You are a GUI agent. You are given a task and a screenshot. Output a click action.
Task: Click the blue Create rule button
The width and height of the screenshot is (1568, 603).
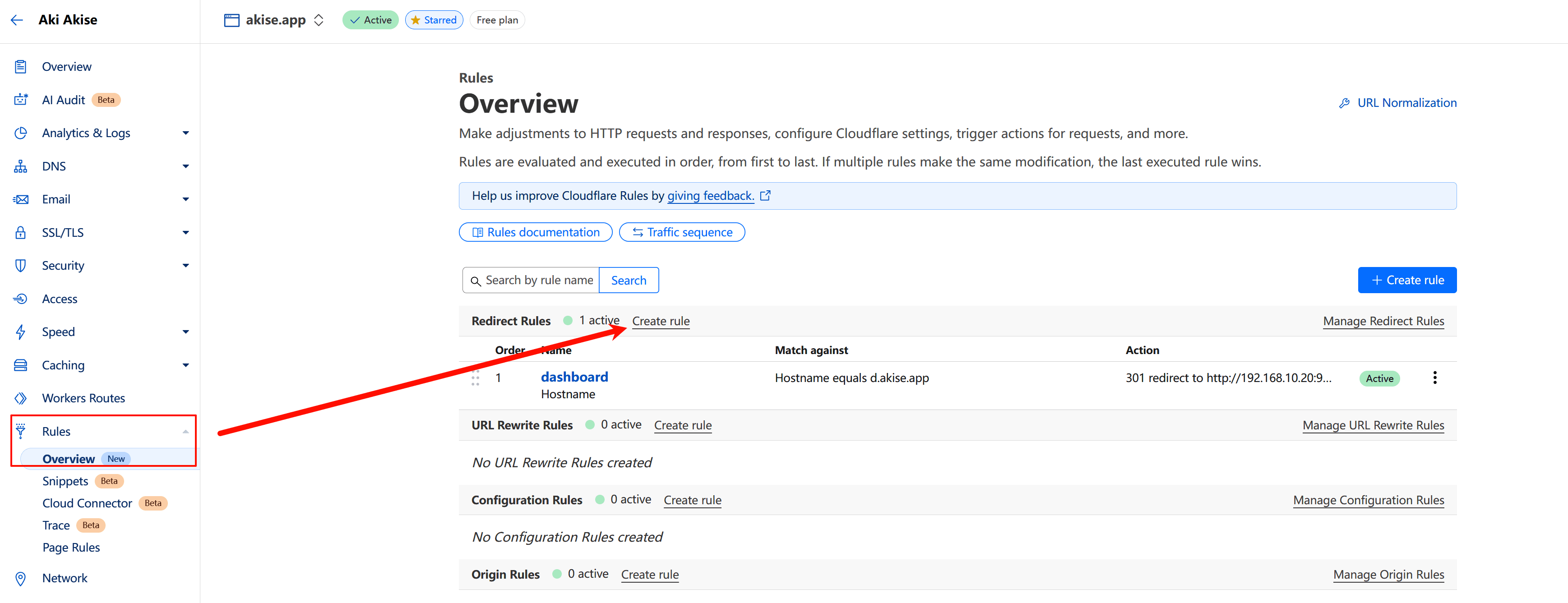1407,280
